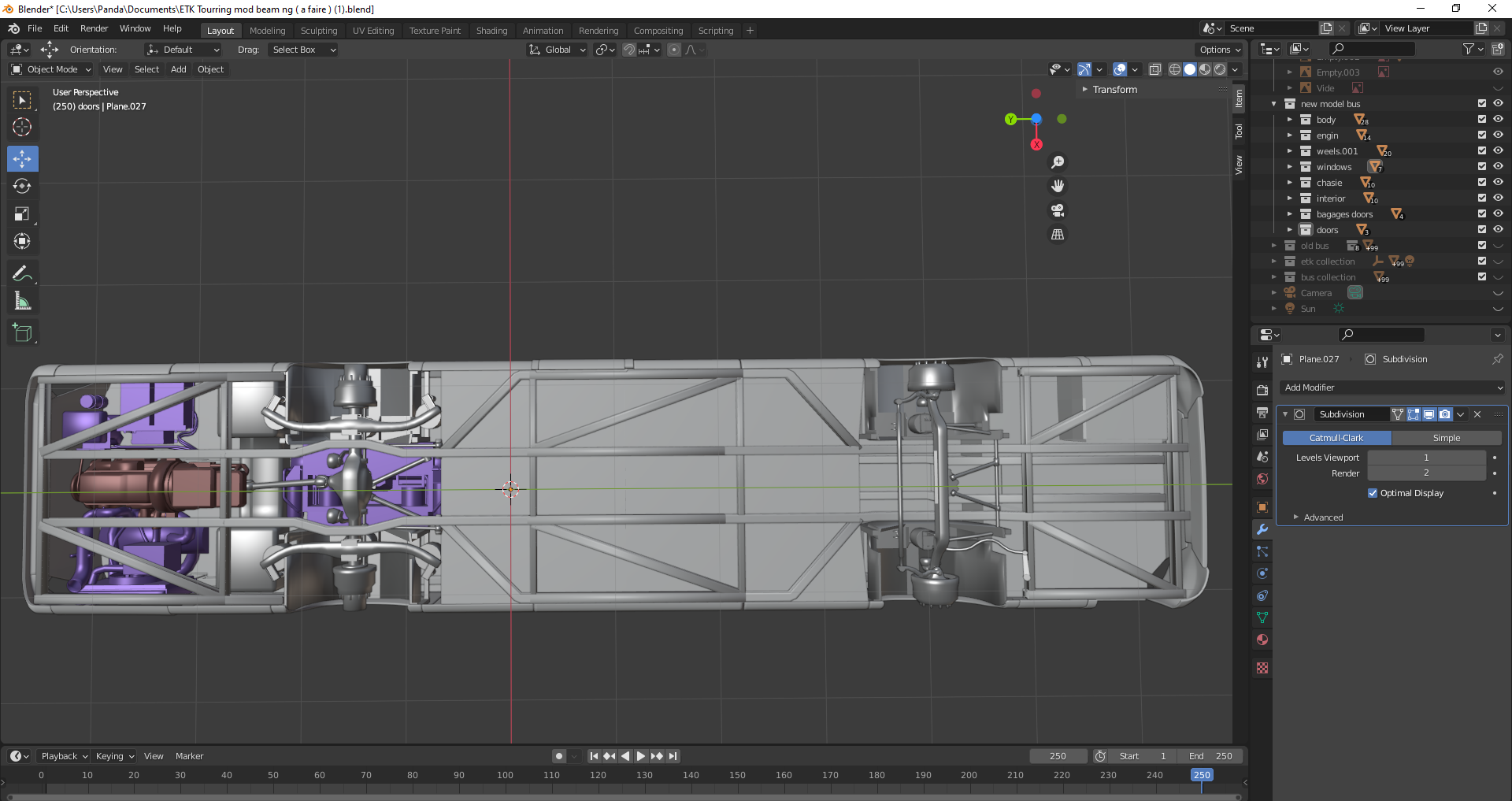Open the Global transform orientation dropdown
1512x801 pixels.
(558, 50)
